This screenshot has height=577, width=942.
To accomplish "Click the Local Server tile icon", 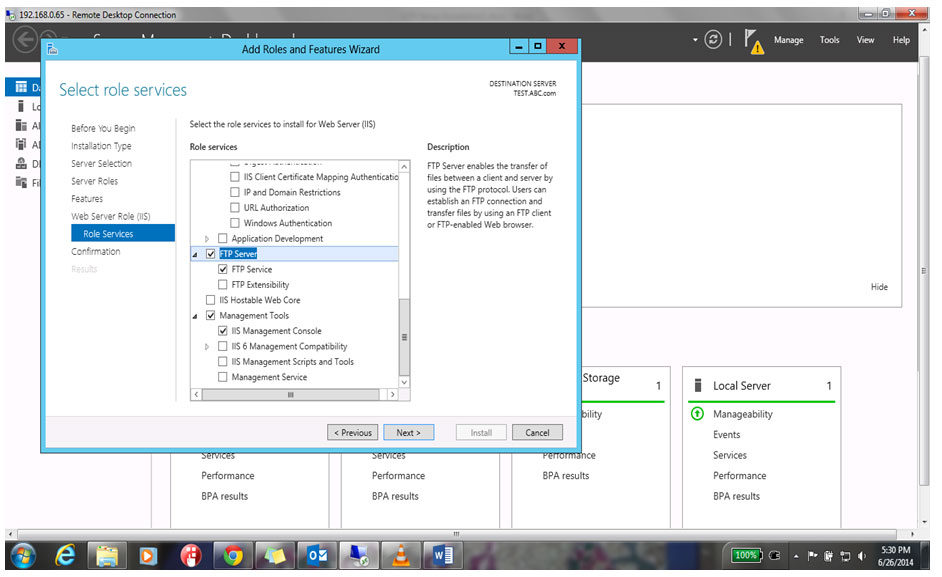I will 698,385.
